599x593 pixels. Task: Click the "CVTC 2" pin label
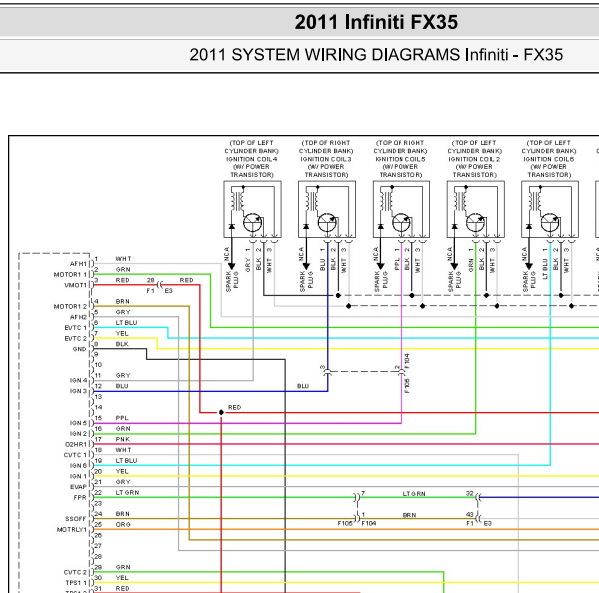pyautogui.click(x=75, y=572)
